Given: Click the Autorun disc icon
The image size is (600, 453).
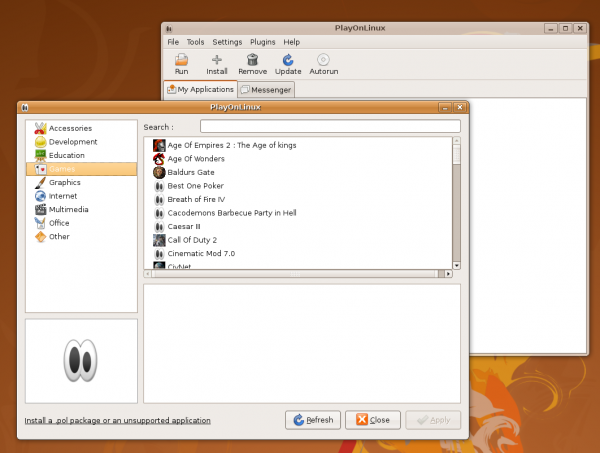Looking at the screenshot, I should pyautogui.click(x=323, y=60).
